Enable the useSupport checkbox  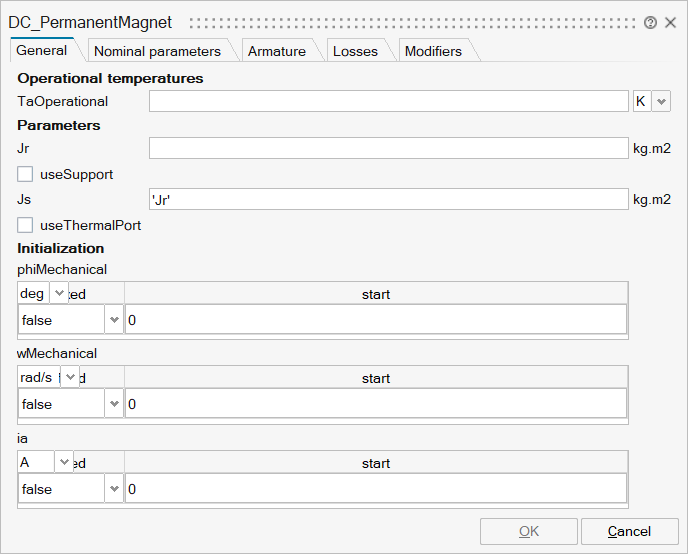pyautogui.click(x=25, y=174)
